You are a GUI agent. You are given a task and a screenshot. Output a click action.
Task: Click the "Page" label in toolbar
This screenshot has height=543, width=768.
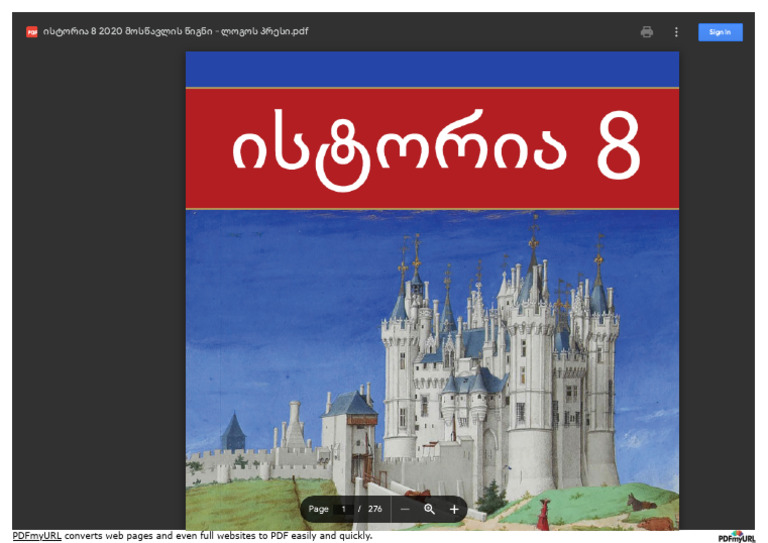coord(318,509)
